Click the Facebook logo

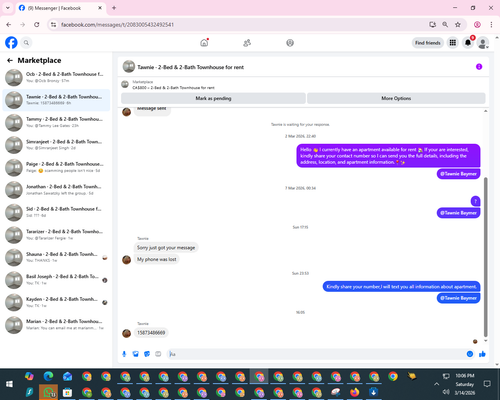pos(11,43)
